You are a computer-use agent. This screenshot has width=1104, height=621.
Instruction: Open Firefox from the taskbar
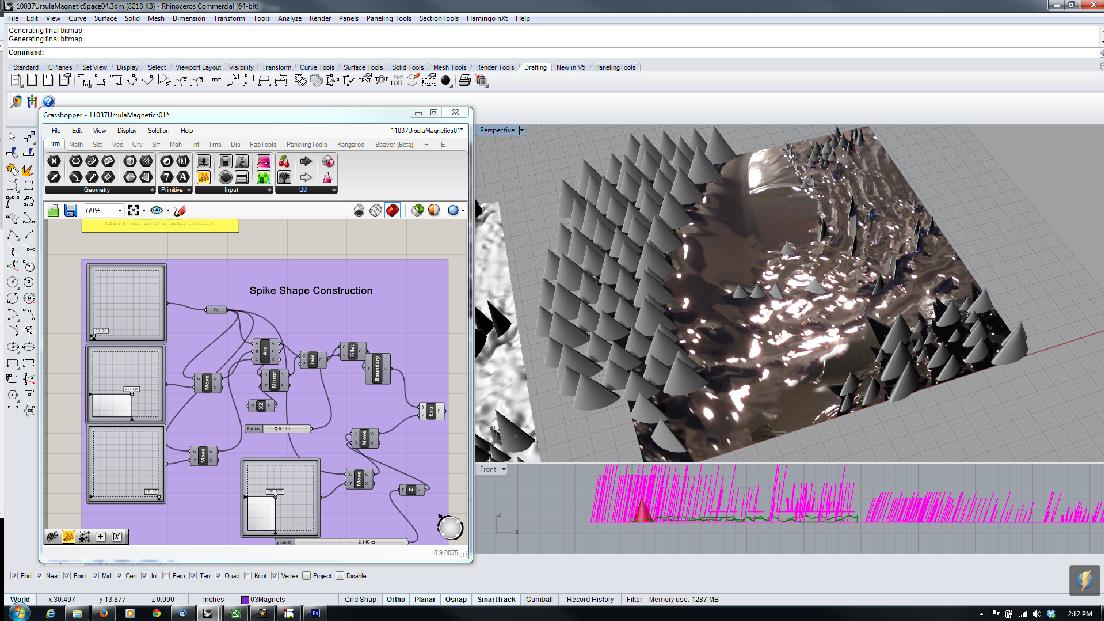[104, 613]
